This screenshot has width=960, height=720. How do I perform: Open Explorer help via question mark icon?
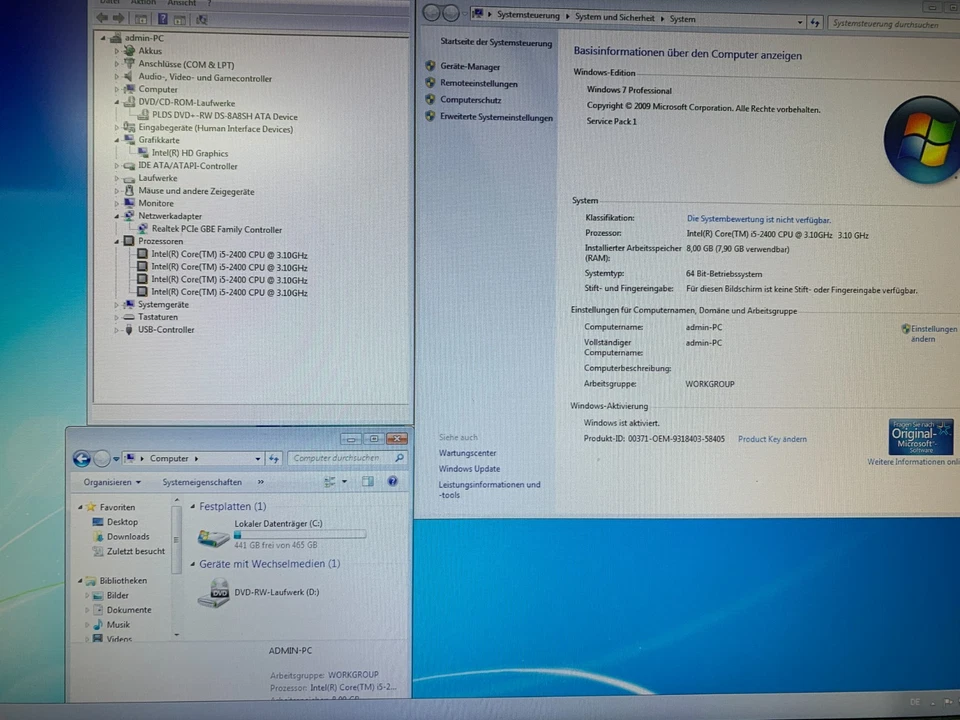pos(392,482)
